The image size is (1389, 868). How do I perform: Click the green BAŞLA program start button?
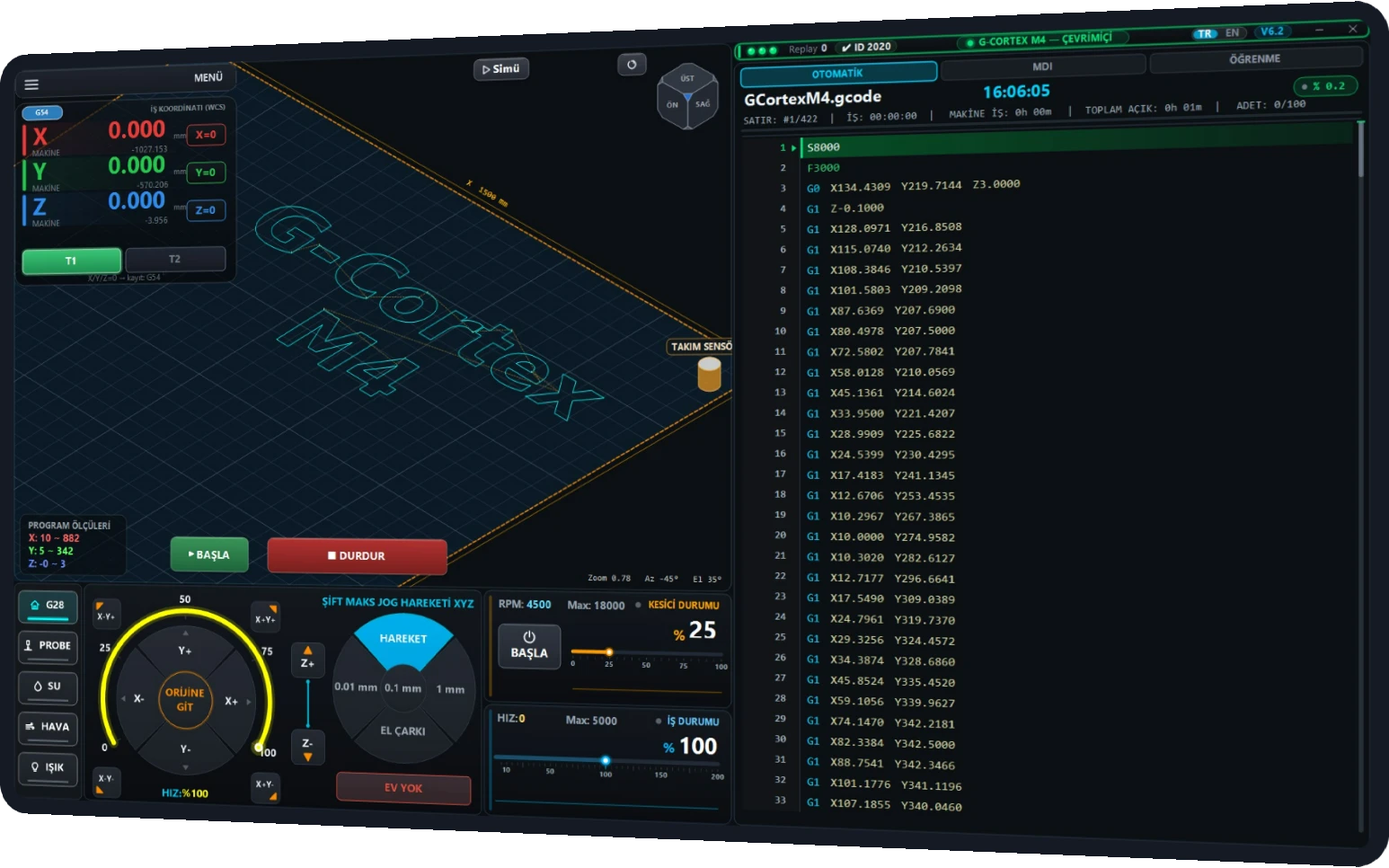click(209, 554)
